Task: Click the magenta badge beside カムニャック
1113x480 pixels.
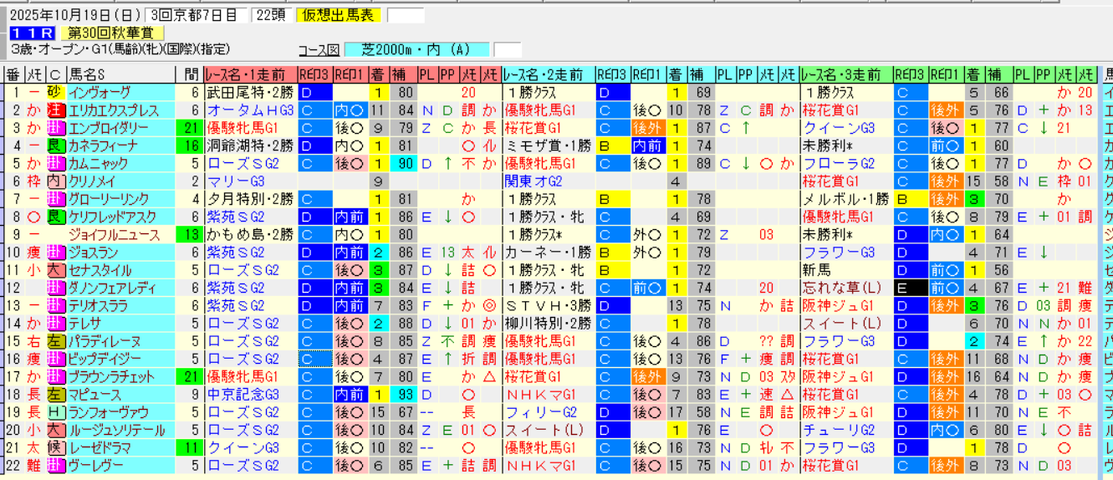Action: tap(55, 163)
